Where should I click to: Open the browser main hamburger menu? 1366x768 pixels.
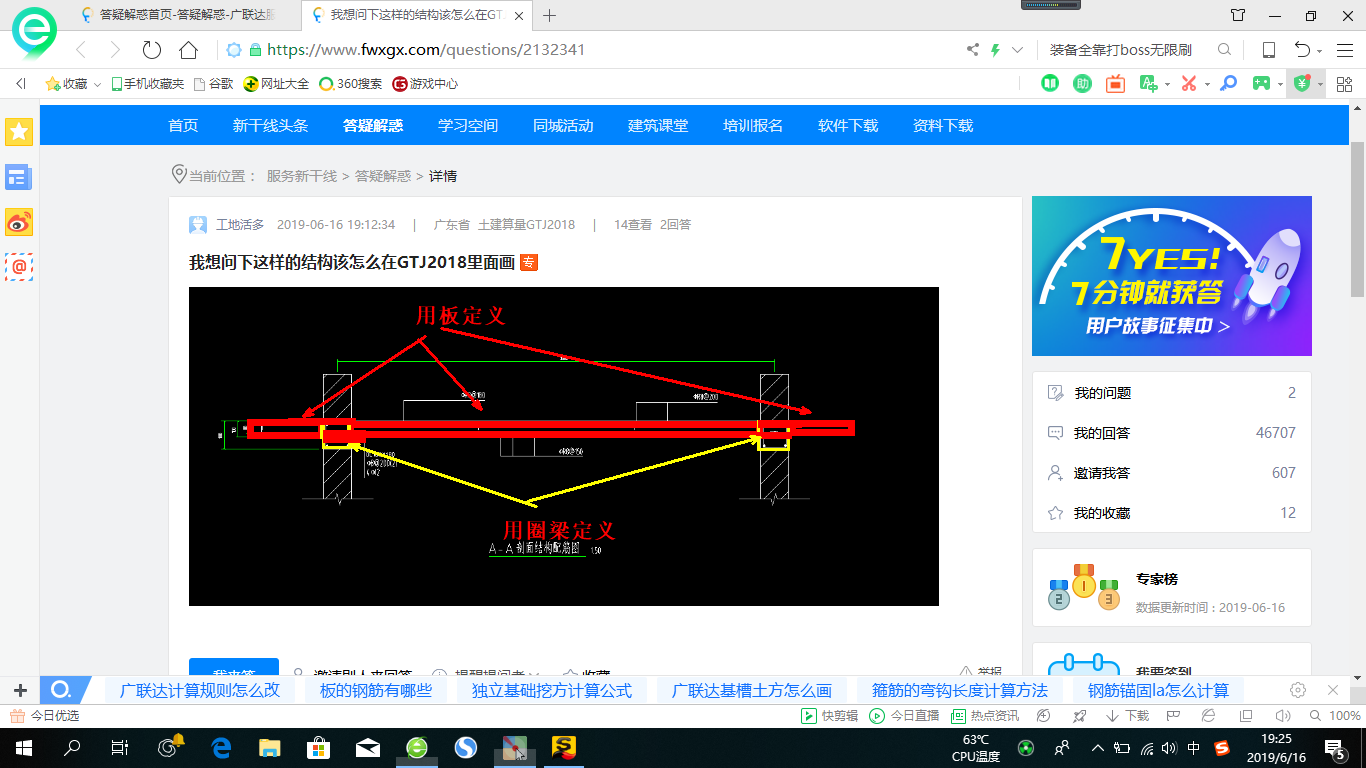pyautogui.click(x=1345, y=49)
